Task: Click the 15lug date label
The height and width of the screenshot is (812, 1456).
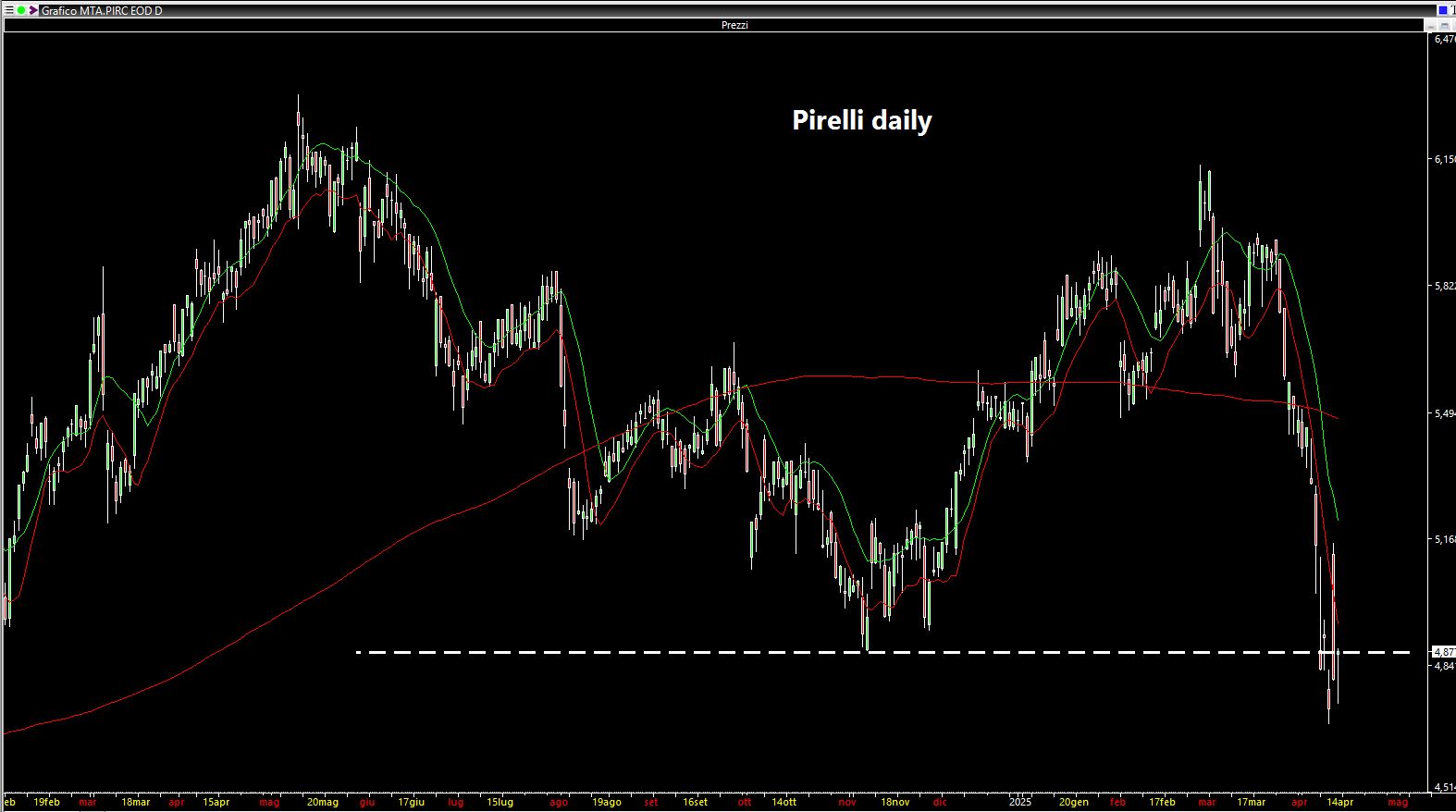Action: pyautogui.click(x=500, y=802)
